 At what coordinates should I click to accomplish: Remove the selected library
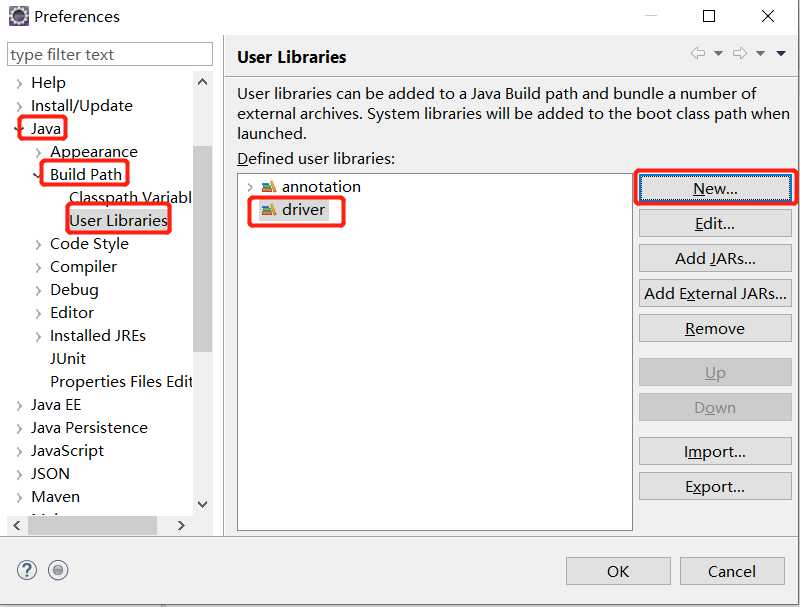click(x=715, y=328)
